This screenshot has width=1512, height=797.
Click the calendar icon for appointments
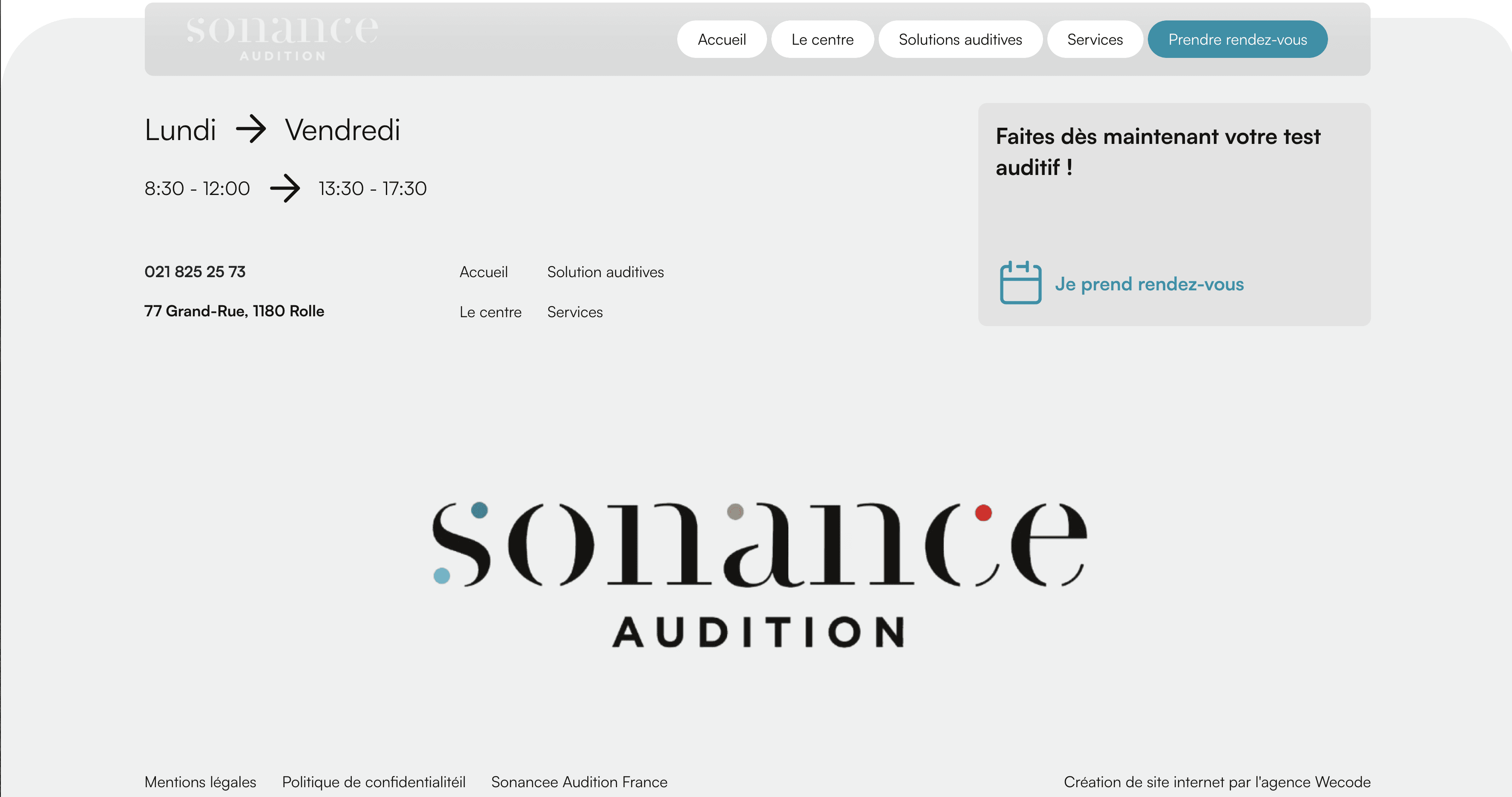tap(1020, 282)
